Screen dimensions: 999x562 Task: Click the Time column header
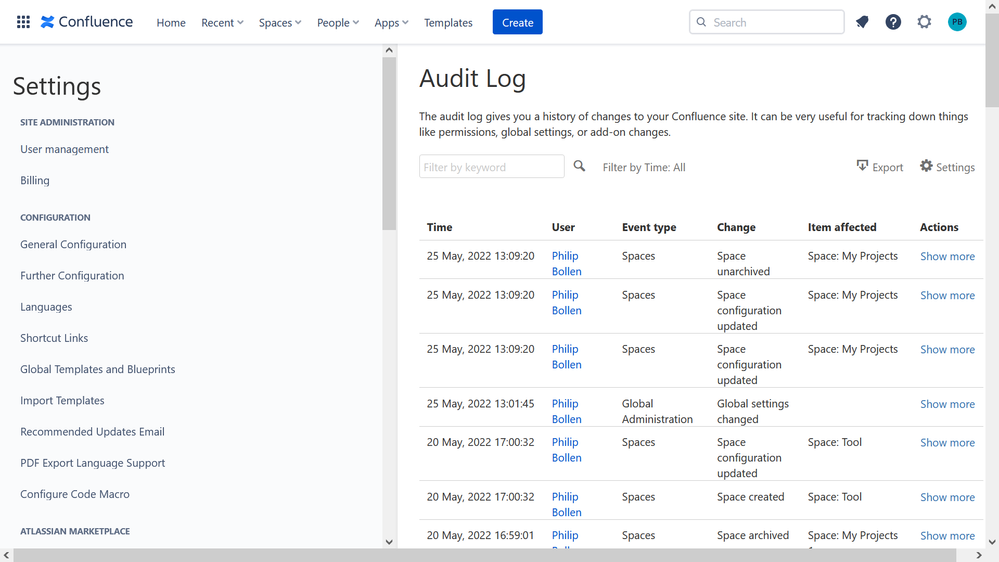[440, 227]
